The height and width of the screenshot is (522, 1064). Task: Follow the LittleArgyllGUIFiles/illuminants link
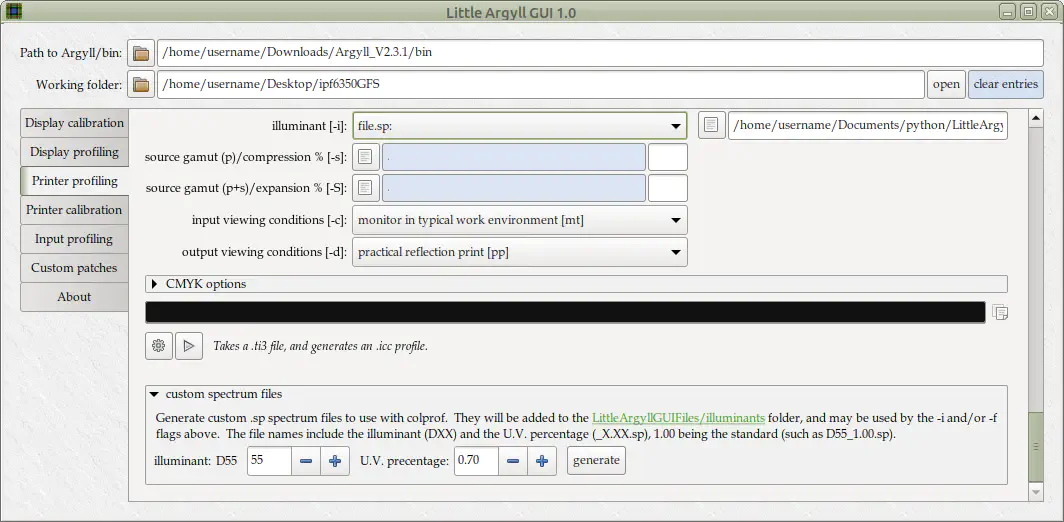tap(679, 418)
